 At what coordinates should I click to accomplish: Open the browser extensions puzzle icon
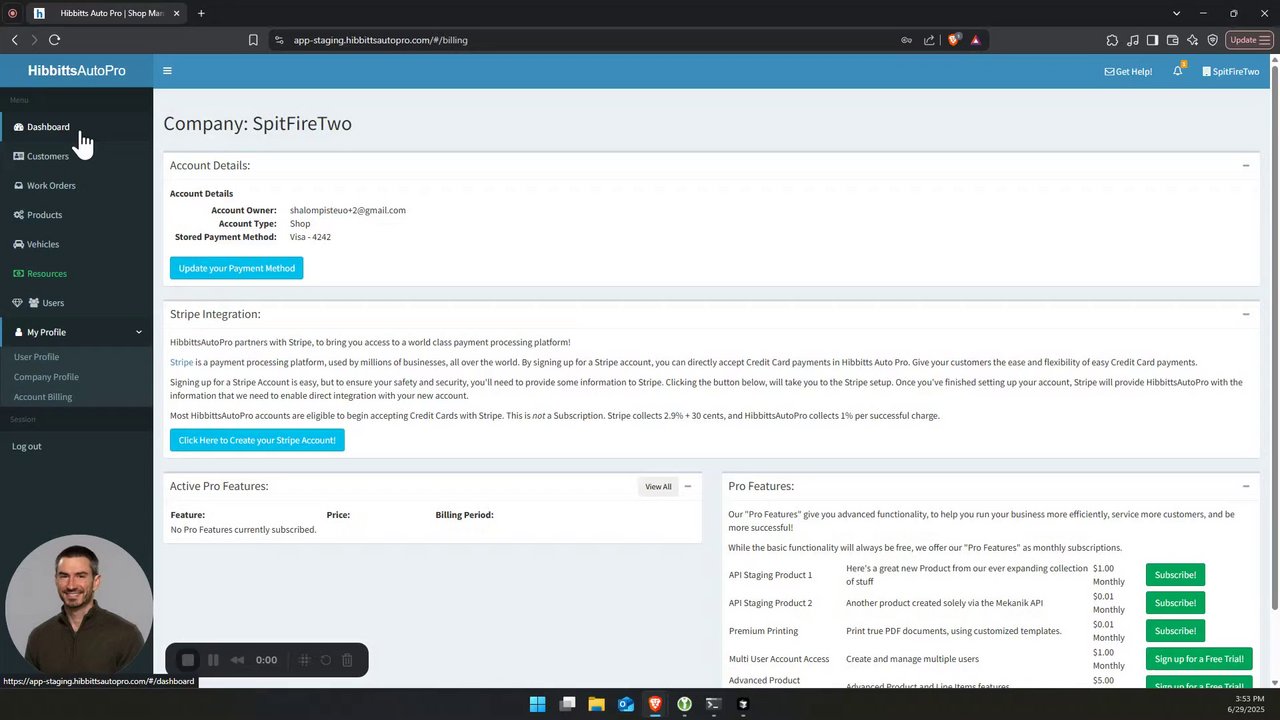click(1112, 40)
